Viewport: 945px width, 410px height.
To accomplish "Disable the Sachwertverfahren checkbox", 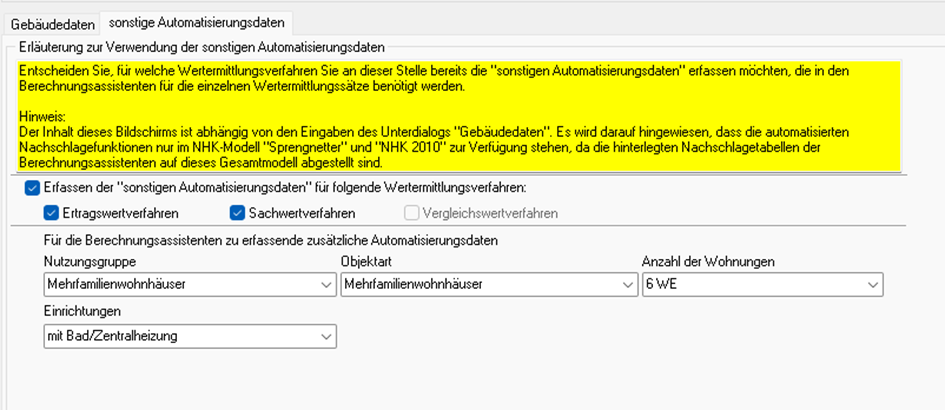I will pos(238,212).
